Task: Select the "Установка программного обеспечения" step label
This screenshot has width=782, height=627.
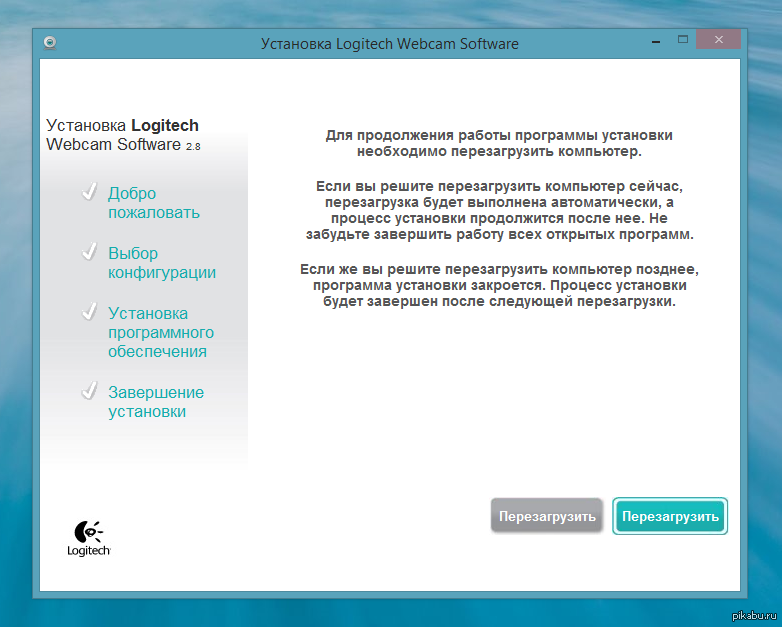Action: pyautogui.click(x=160, y=332)
